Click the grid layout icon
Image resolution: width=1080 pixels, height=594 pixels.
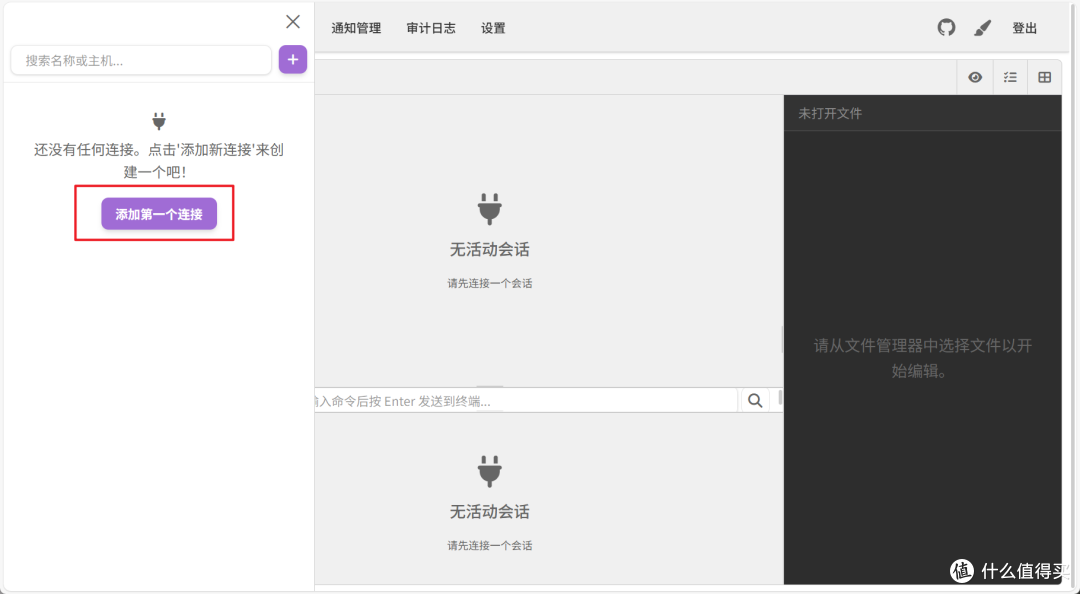(1045, 77)
